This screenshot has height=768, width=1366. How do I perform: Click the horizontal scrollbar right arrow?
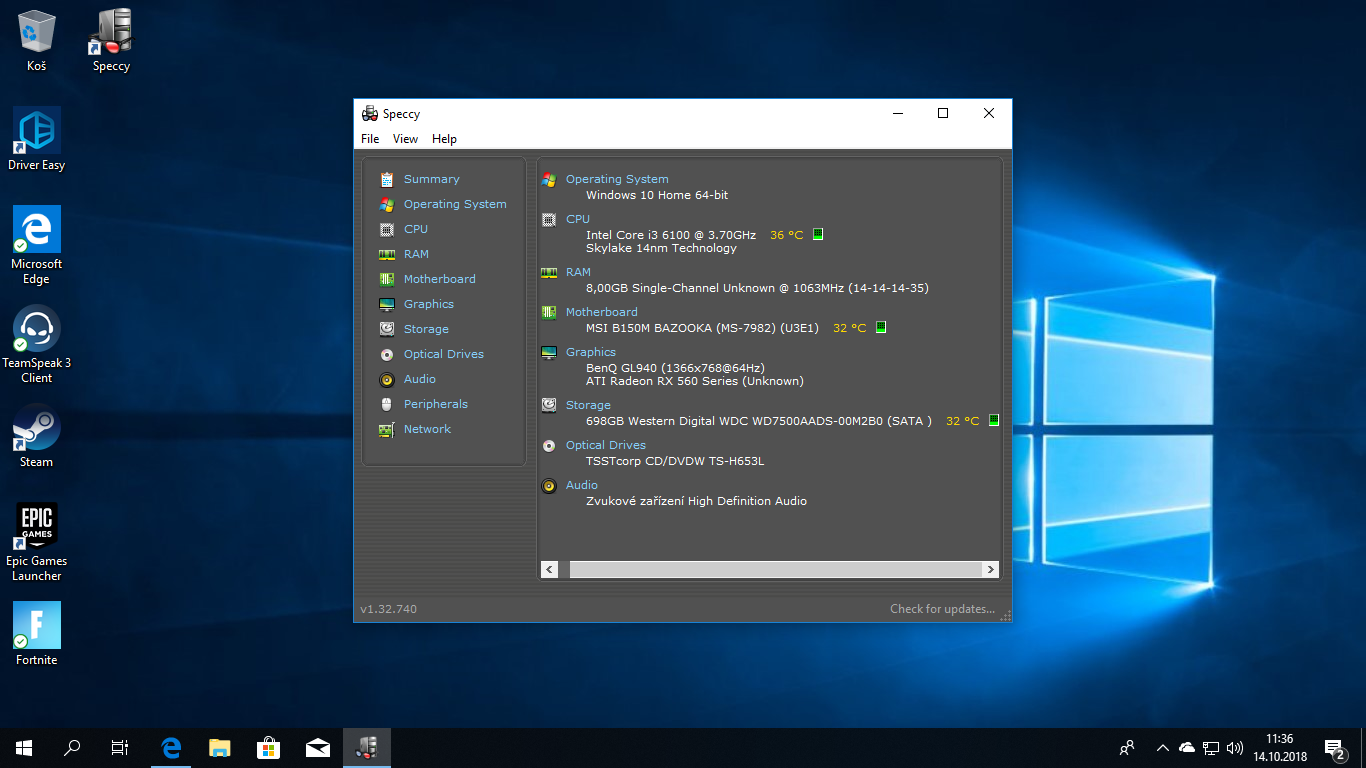click(x=990, y=569)
